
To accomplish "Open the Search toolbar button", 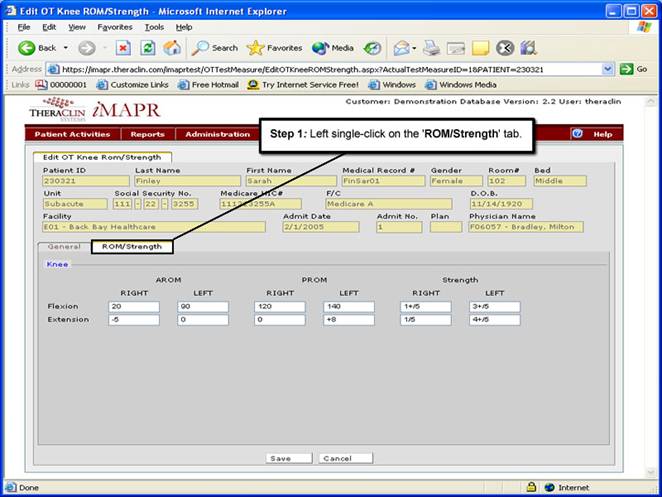I will point(215,47).
